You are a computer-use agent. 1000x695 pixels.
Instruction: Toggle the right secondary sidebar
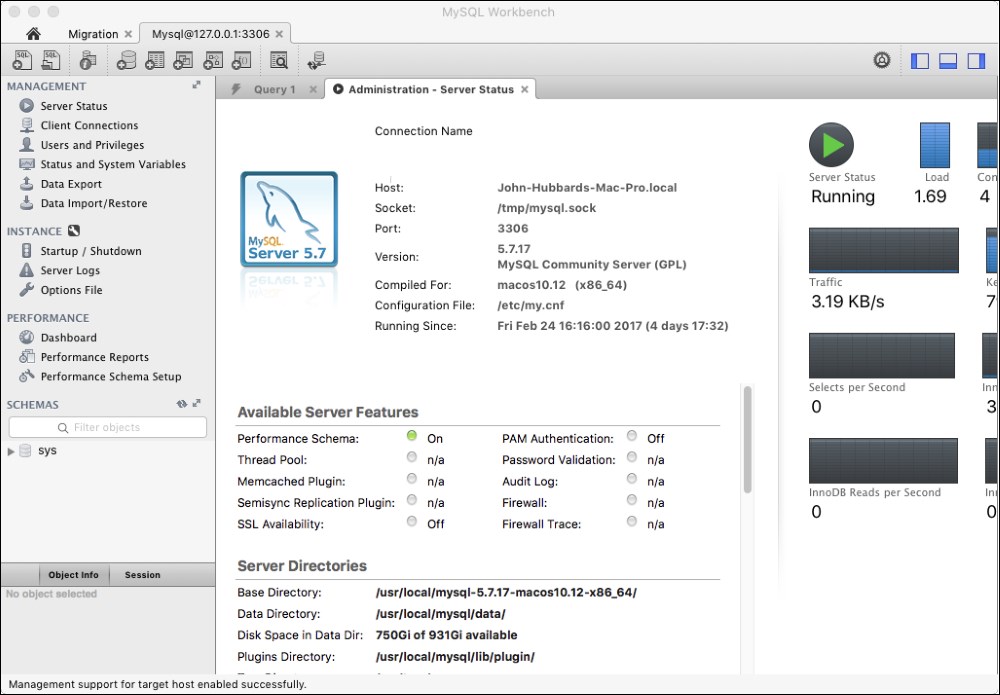point(976,60)
